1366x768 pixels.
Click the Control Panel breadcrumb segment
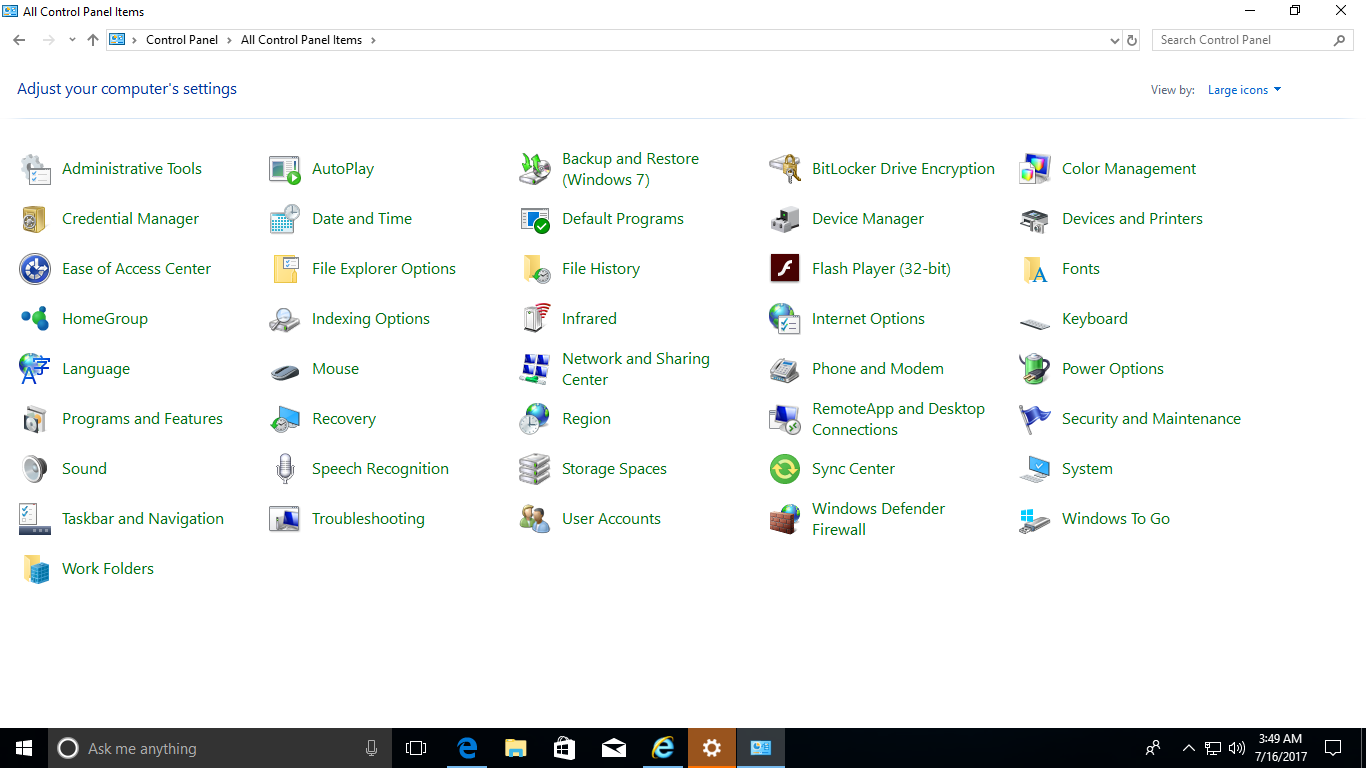pos(181,40)
